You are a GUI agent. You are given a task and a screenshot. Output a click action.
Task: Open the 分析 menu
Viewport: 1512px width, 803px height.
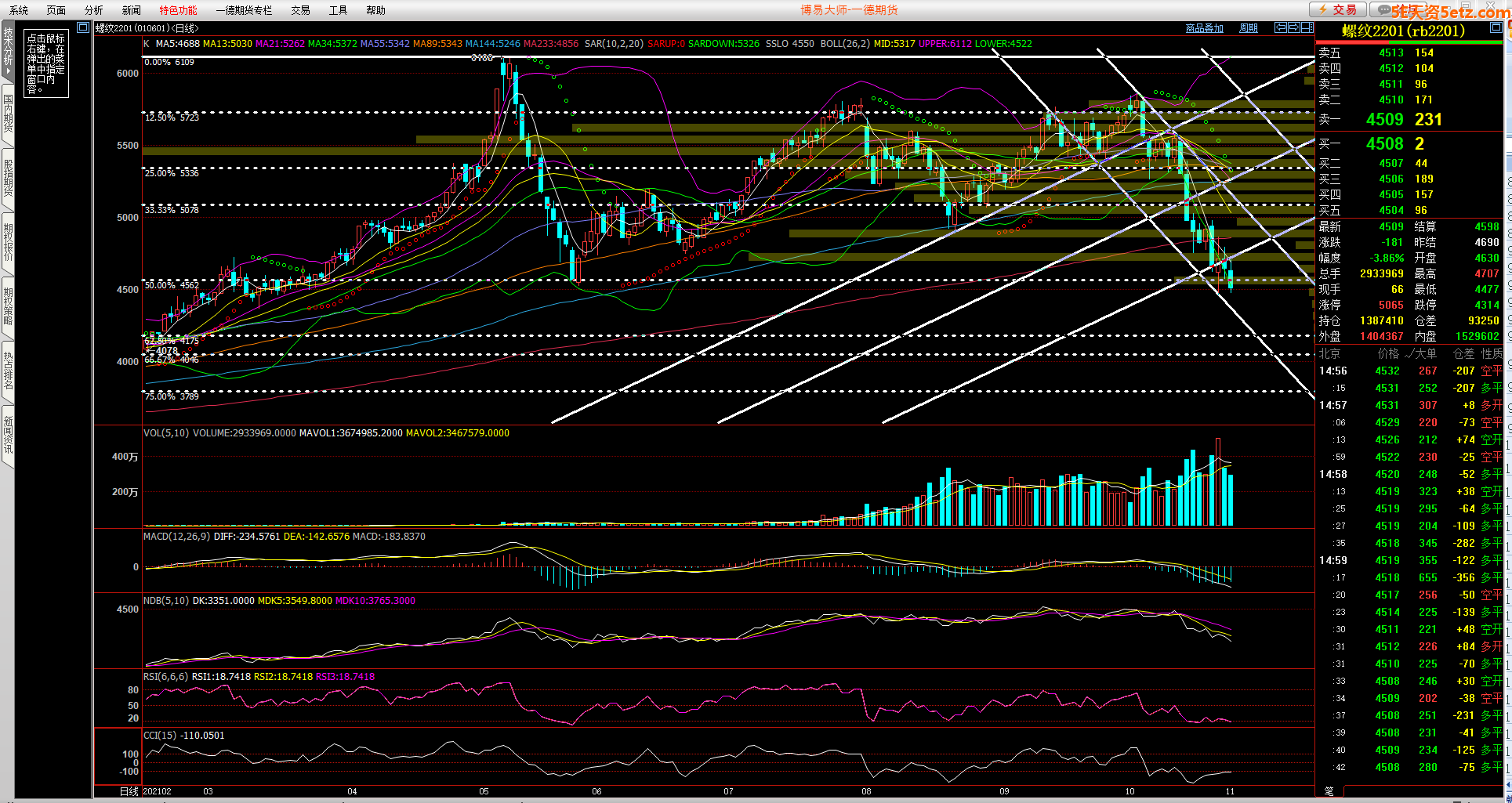tap(93, 10)
